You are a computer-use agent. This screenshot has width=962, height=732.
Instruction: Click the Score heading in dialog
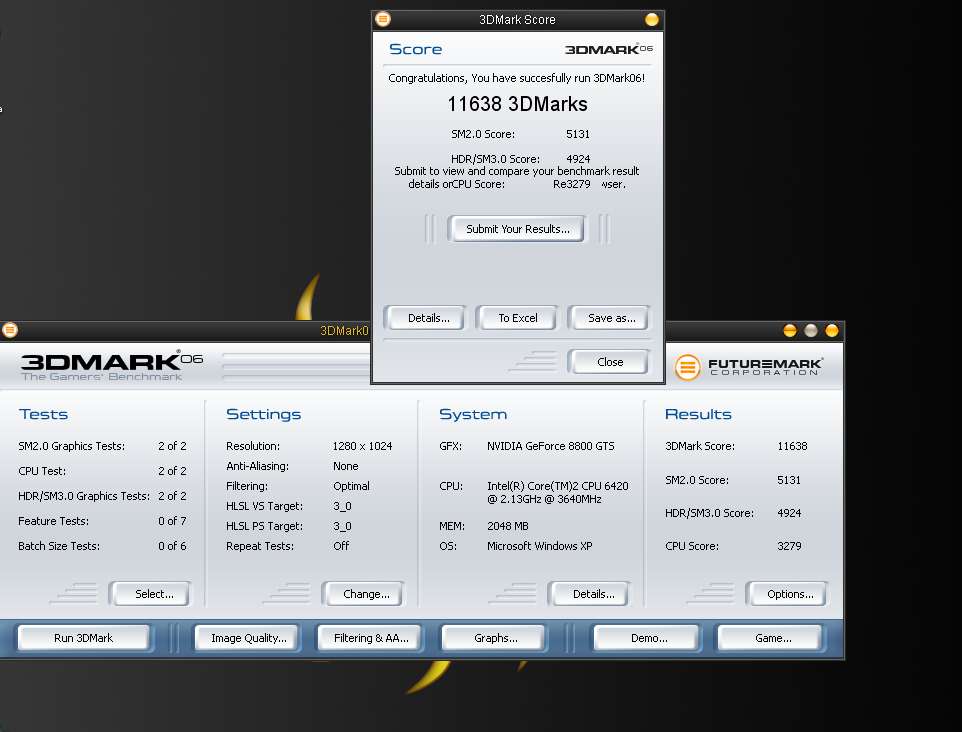(415, 49)
